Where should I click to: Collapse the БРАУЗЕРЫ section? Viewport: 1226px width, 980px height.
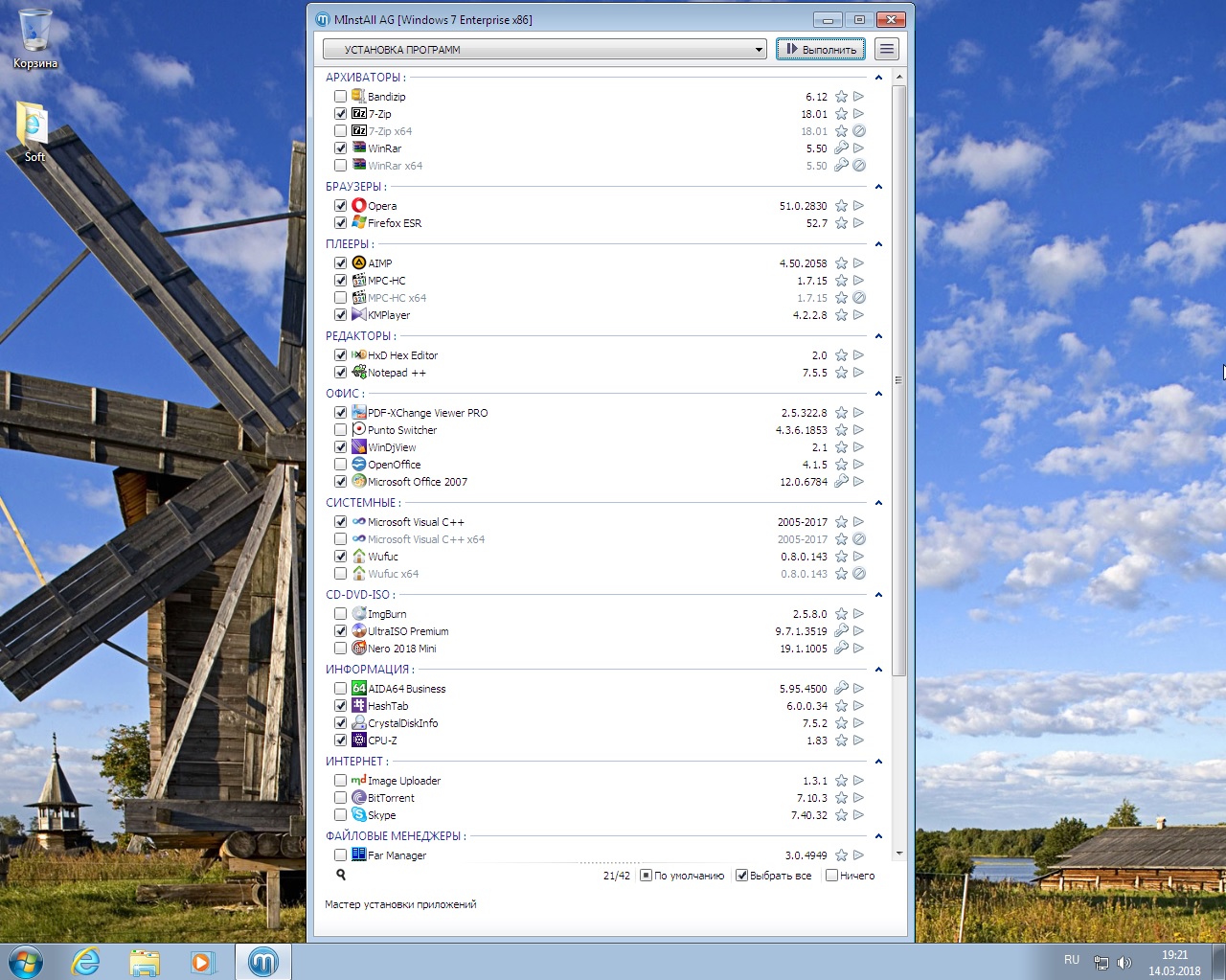click(878, 187)
